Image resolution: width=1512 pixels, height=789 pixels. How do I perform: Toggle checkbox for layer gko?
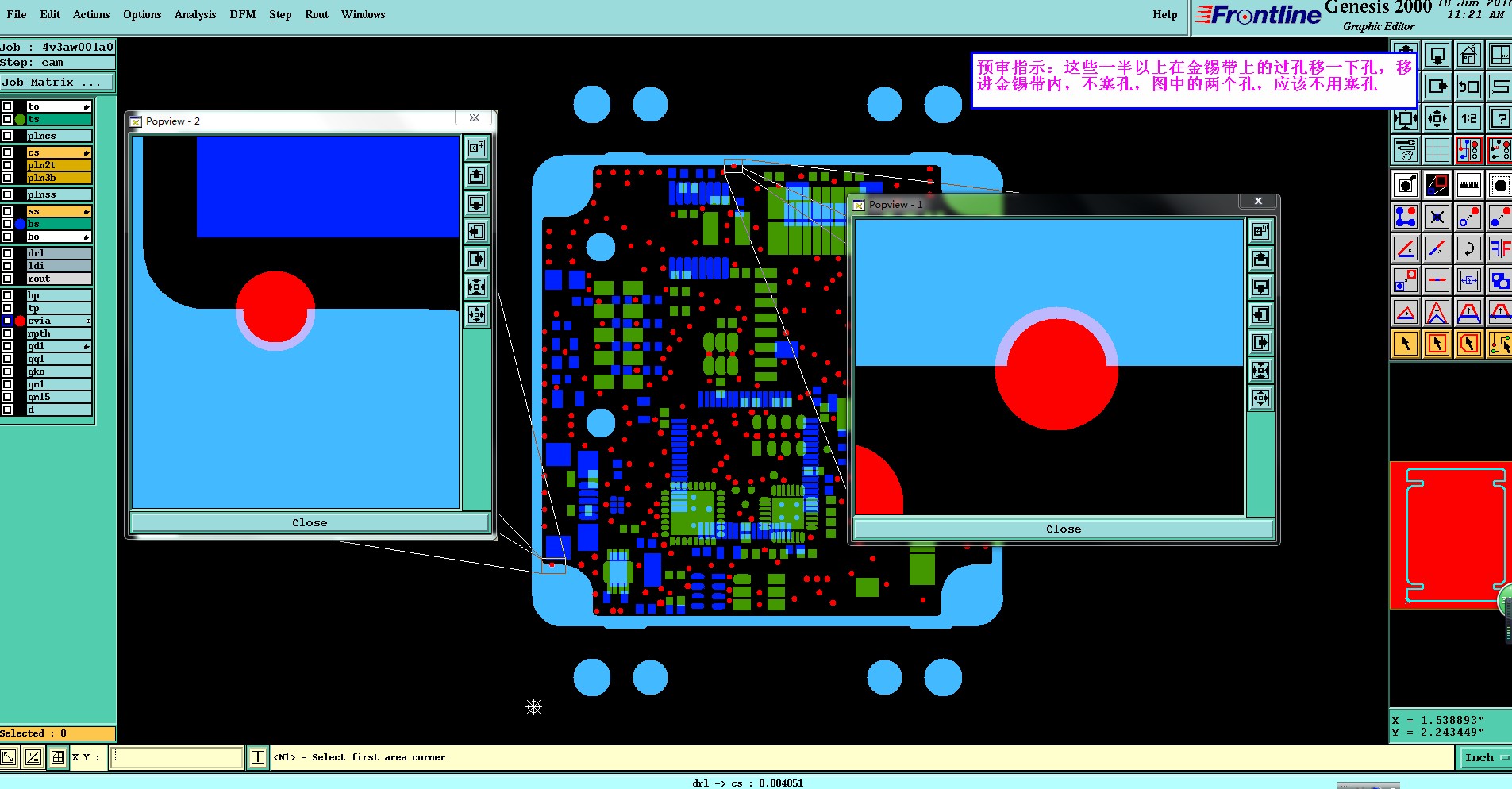coord(7,371)
